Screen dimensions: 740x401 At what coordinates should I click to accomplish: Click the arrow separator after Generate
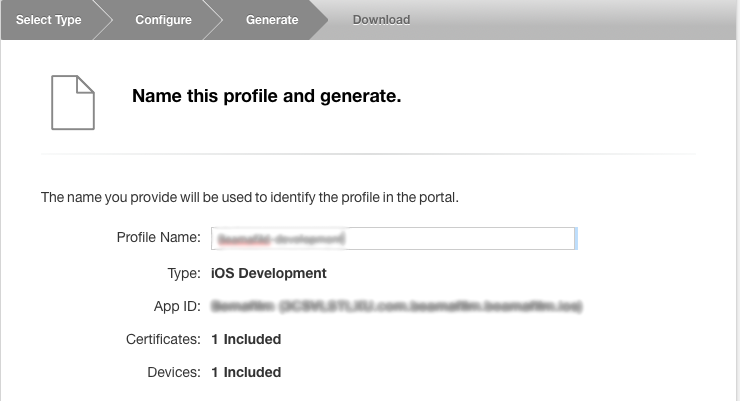pyautogui.click(x=318, y=20)
